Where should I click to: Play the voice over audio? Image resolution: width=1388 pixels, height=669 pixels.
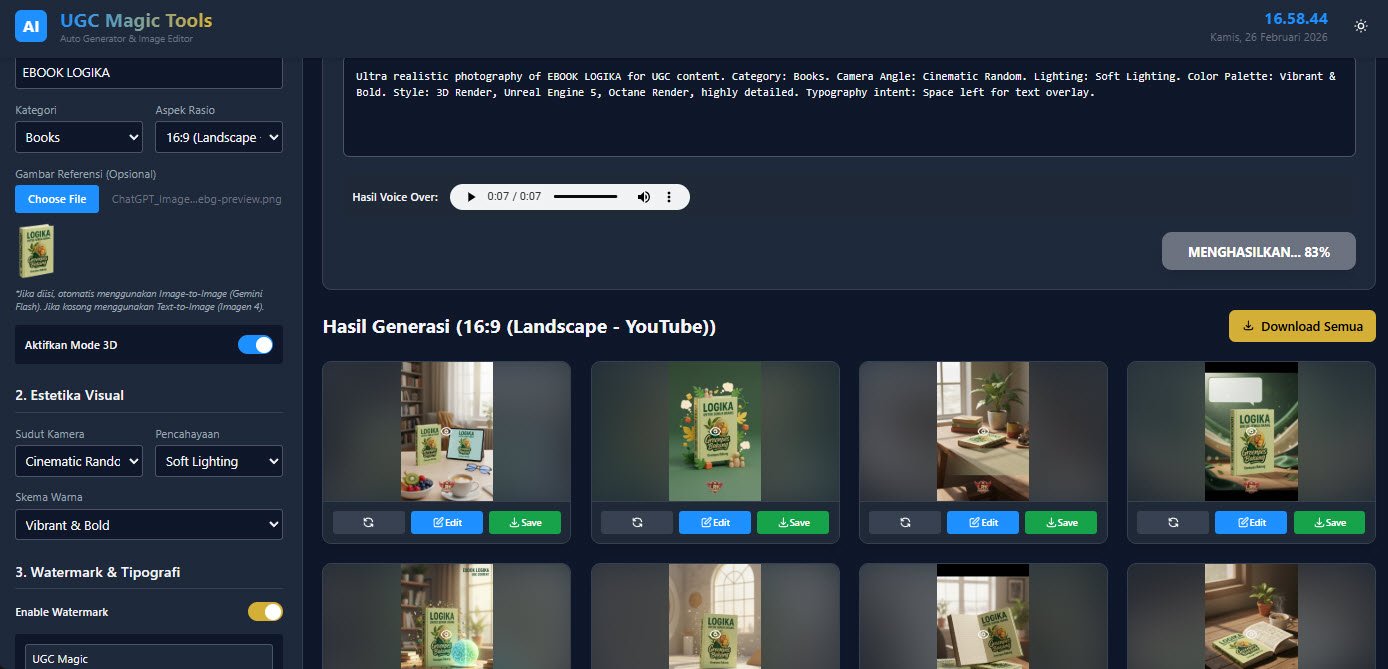coord(471,197)
